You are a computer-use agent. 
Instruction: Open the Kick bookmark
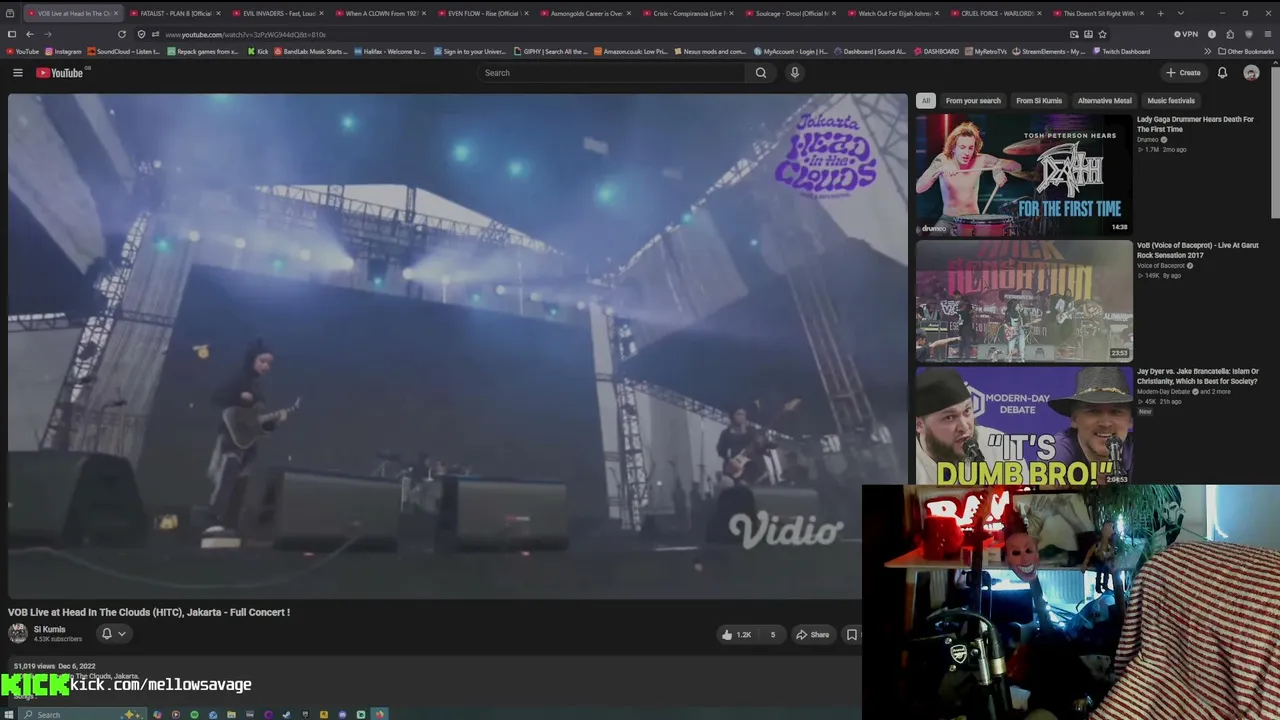pos(258,51)
